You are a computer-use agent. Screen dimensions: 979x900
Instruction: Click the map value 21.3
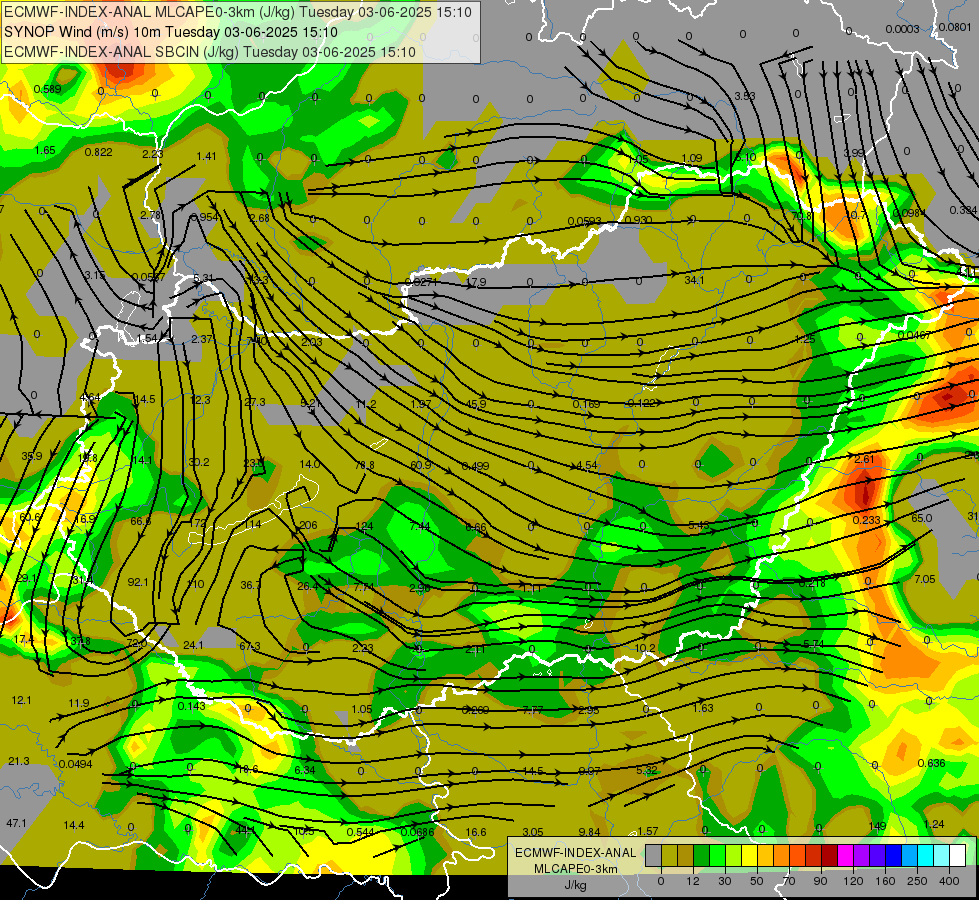click(19, 761)
